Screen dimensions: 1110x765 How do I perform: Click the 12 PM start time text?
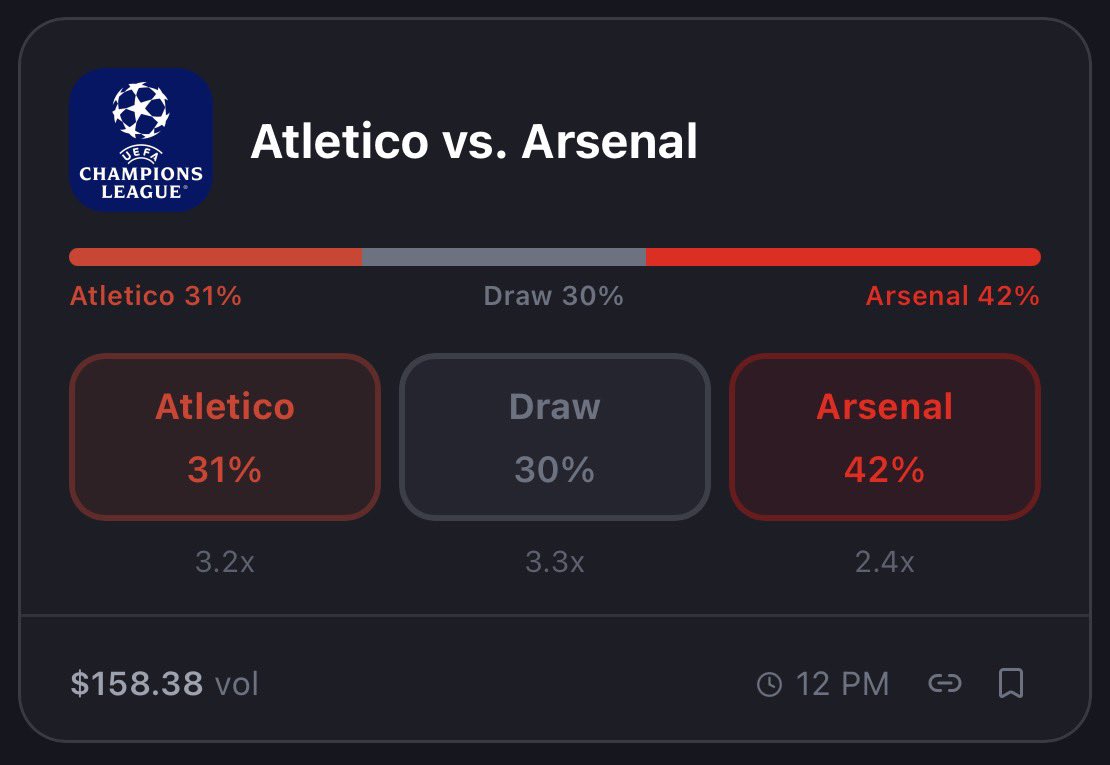point(842,684)
